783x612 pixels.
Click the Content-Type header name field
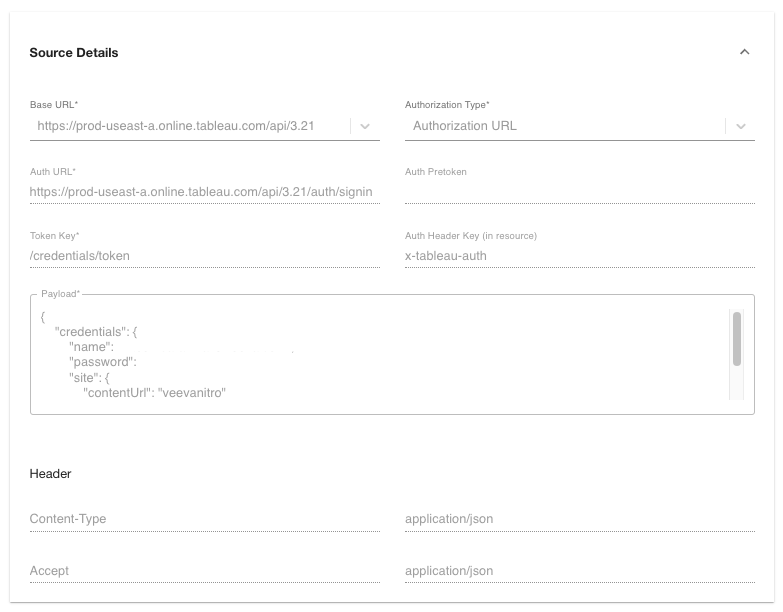(x=204, y=519)
